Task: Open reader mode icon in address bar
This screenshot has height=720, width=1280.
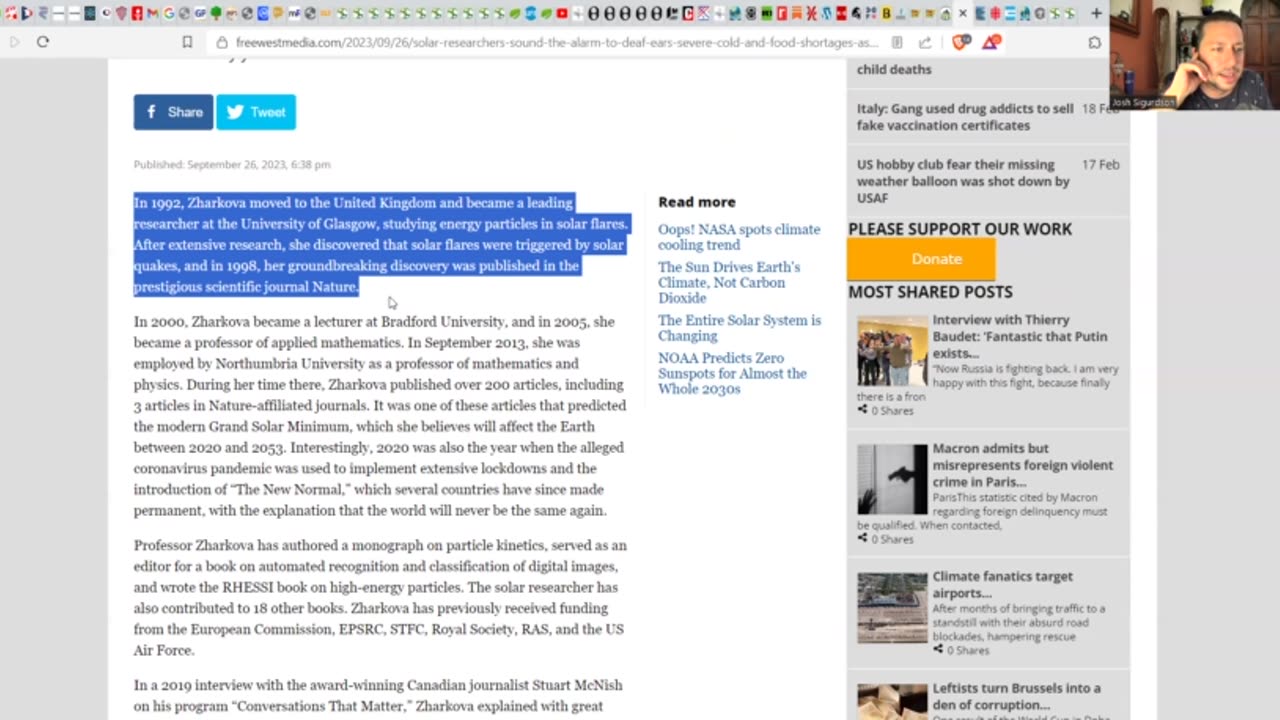Action: point(897,43)
